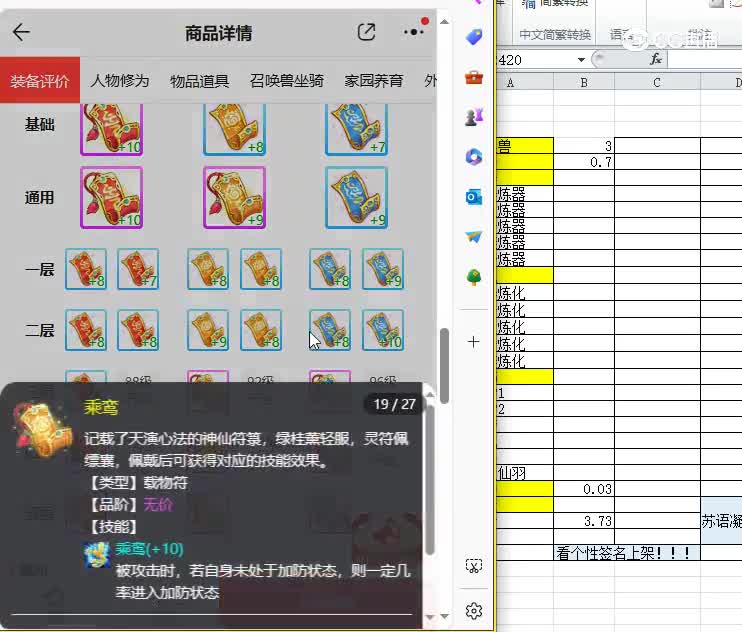Select first red talisman +8 in 一层 row
The width and height of the screenshot is (742, 632).
(x=86, y=269)
